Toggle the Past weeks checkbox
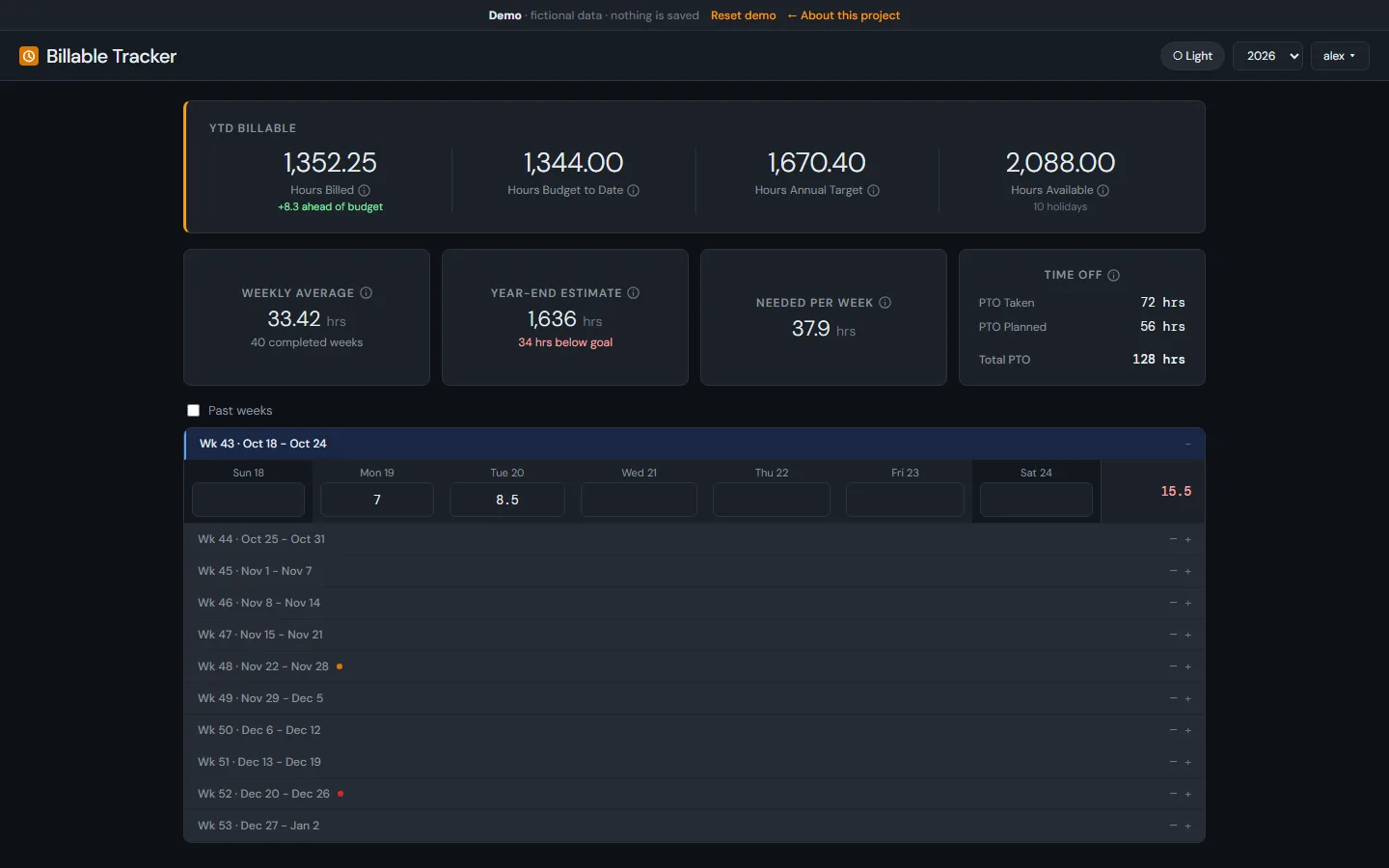 [x=193, y=411]
